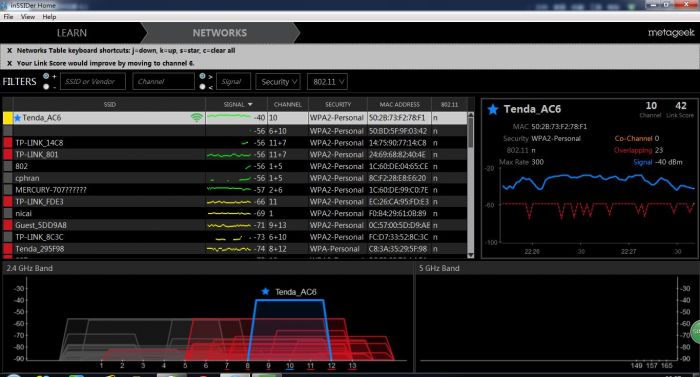The width and height of the screenshot is (700, 377).
Task: Sort the table by SSID column
Action: click(109, 104)
